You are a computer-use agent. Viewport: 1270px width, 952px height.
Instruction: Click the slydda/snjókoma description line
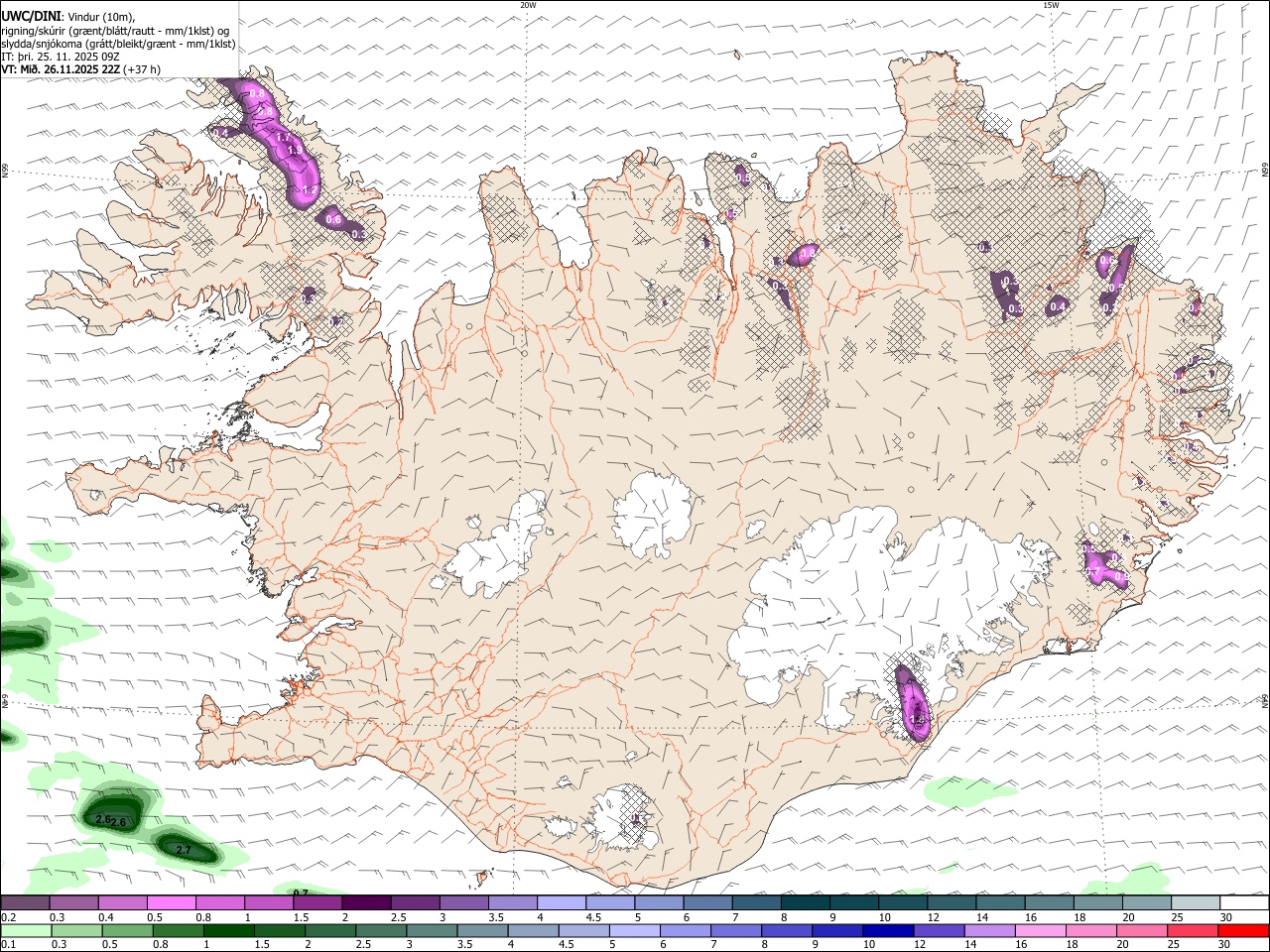point(118,44)
